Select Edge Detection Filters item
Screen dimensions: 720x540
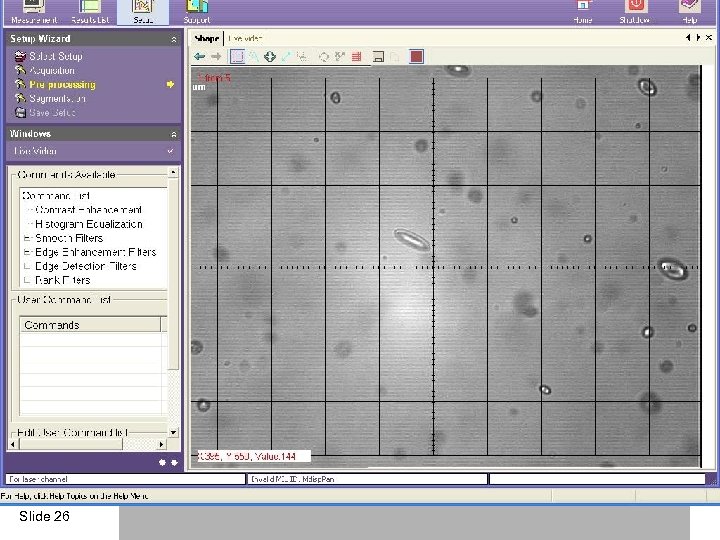tap(86, 266)
